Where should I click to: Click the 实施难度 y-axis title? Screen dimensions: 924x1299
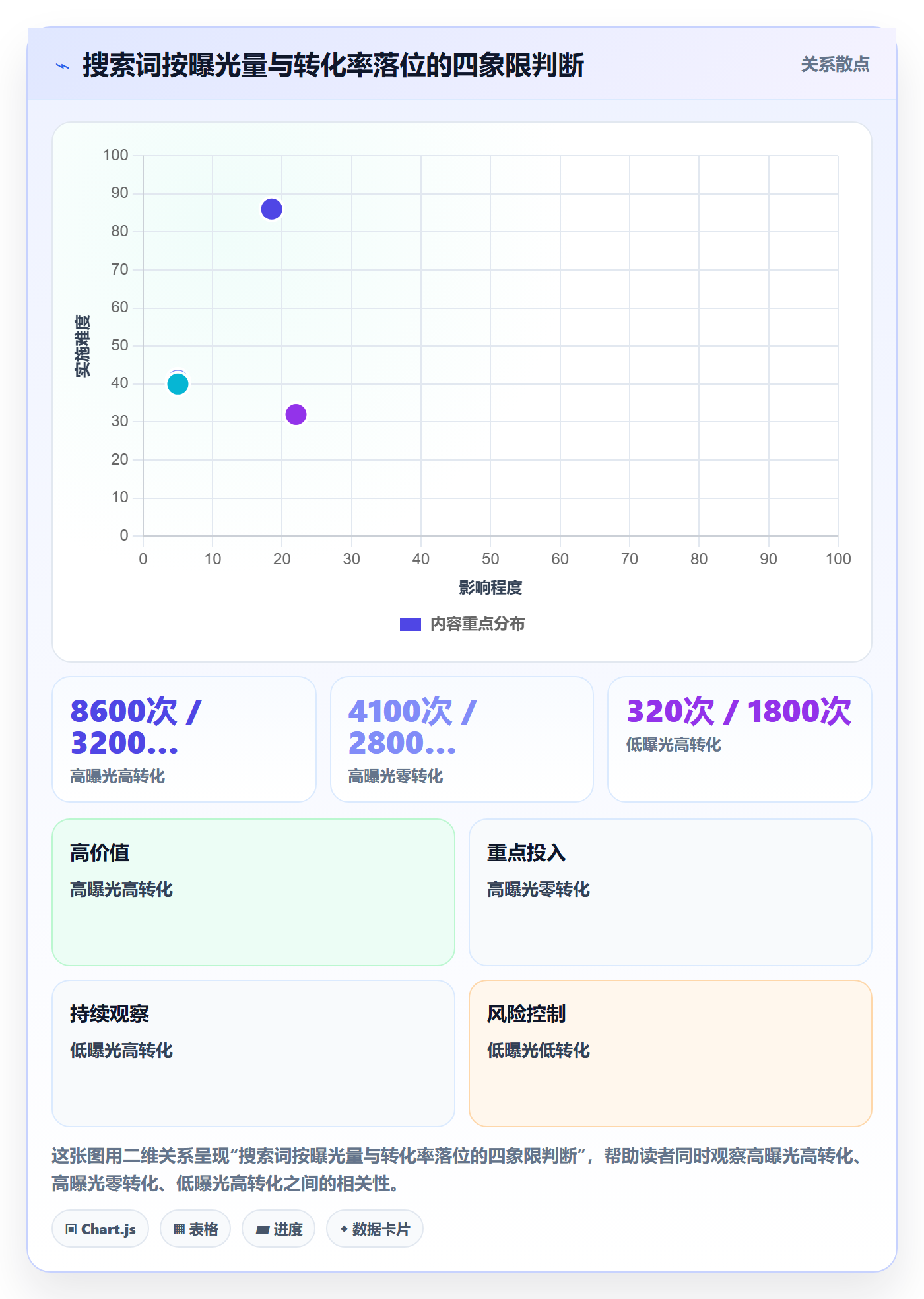click(x=82, y=346)
